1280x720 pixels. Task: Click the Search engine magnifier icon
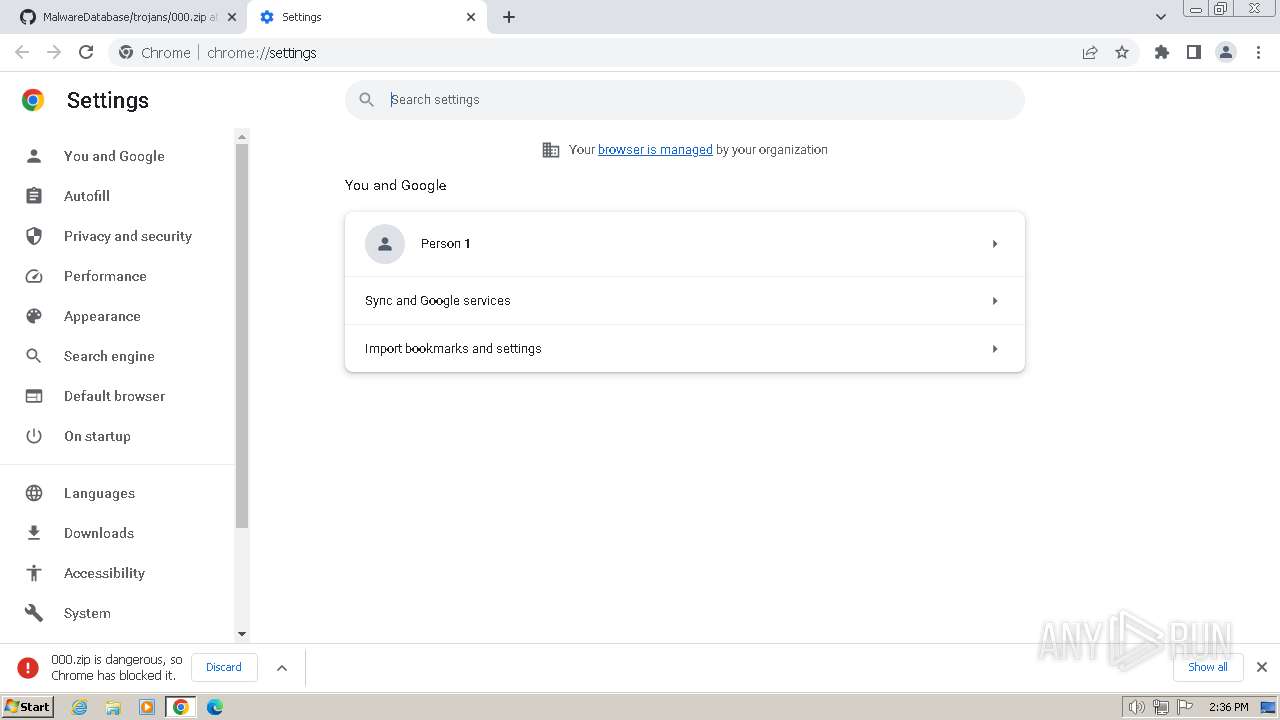(x=34, y=356)
